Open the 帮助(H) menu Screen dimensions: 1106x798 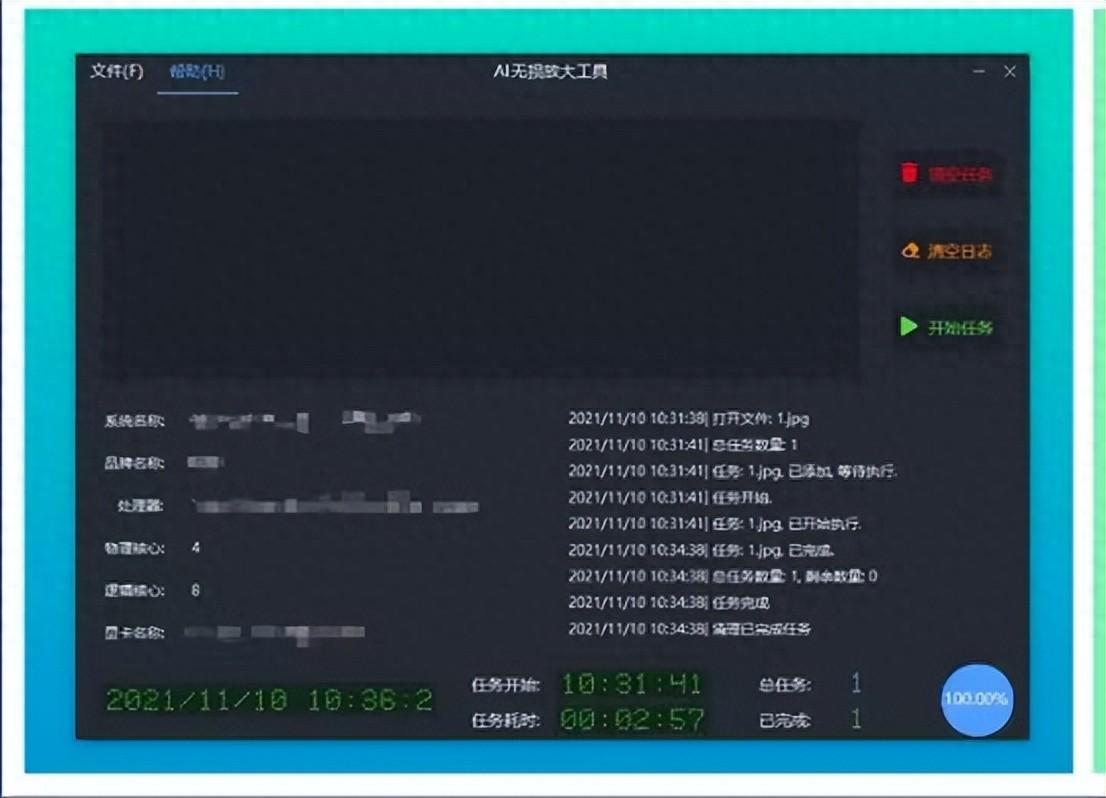(198, 72)
